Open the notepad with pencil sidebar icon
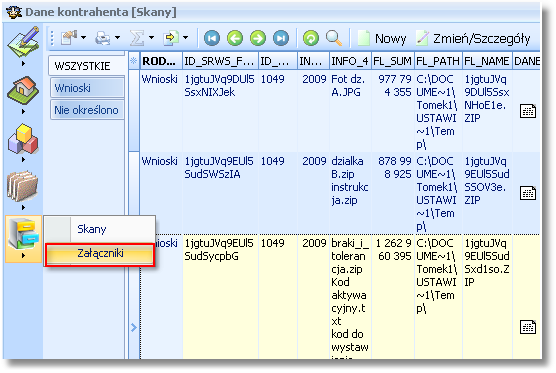 (x=23, y=41)
